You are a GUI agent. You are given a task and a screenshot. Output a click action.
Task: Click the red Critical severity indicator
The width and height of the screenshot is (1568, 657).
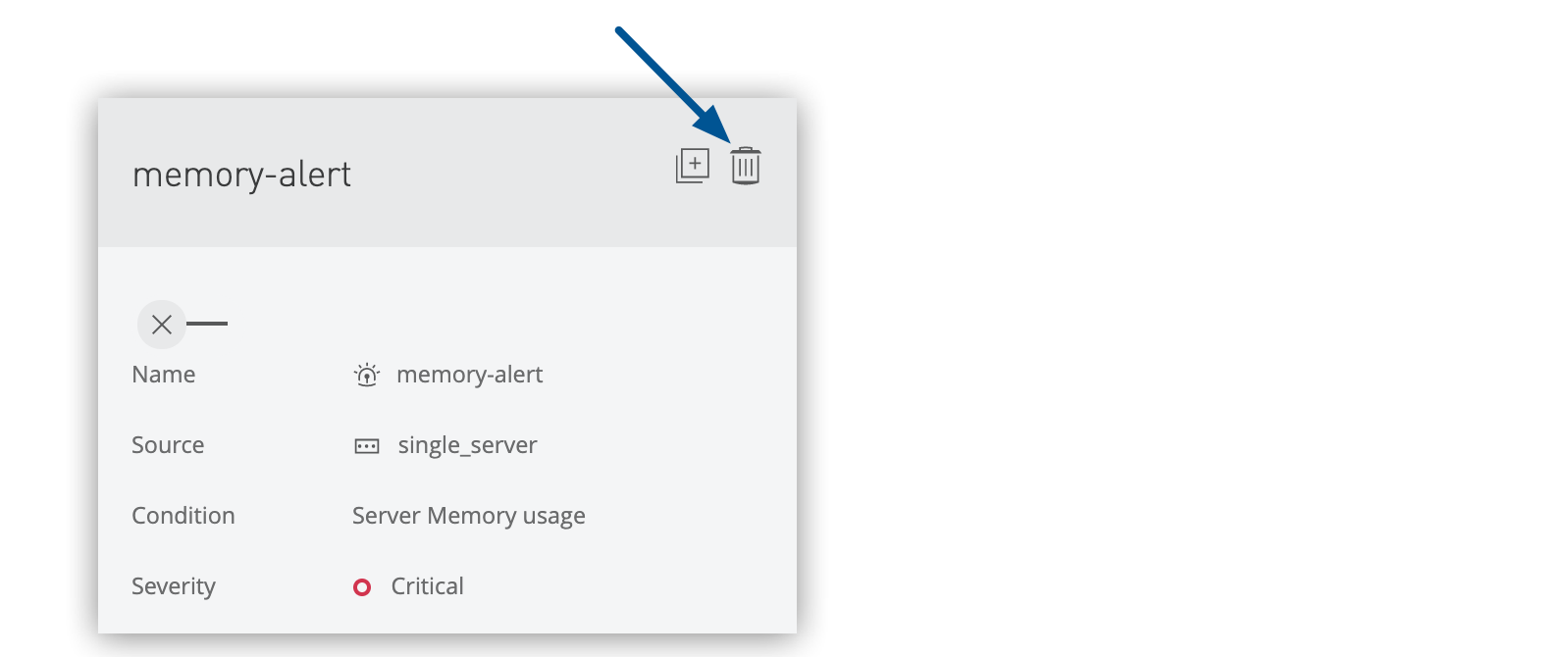point(363,586)
